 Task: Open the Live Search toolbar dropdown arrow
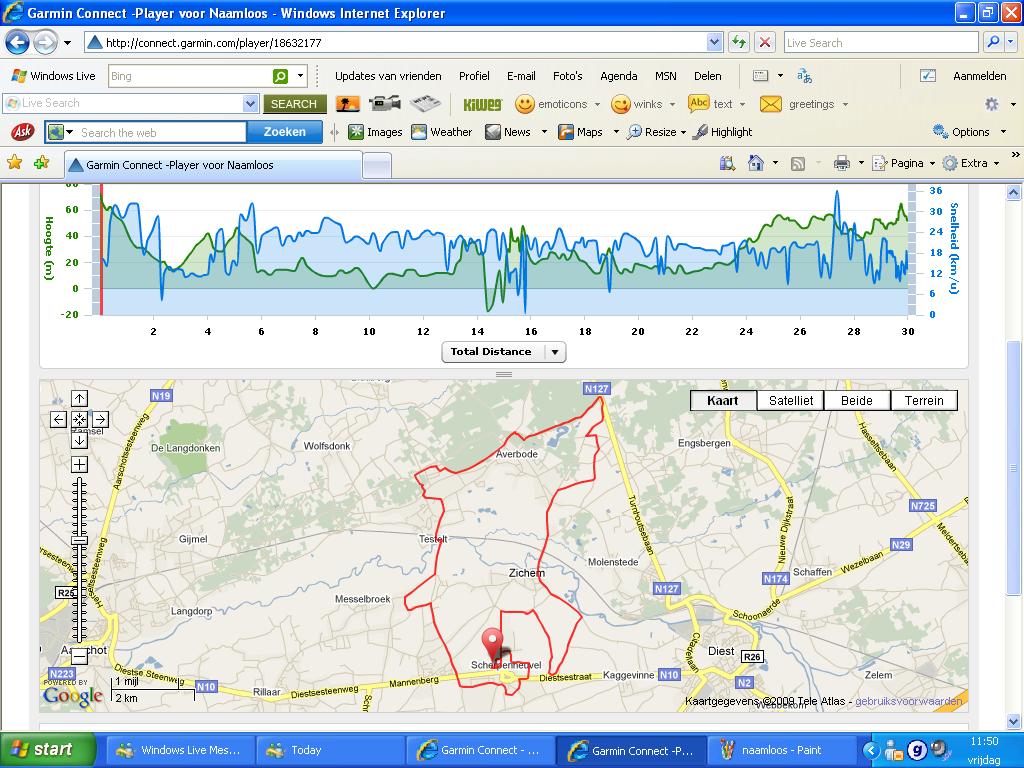point(250,103)
